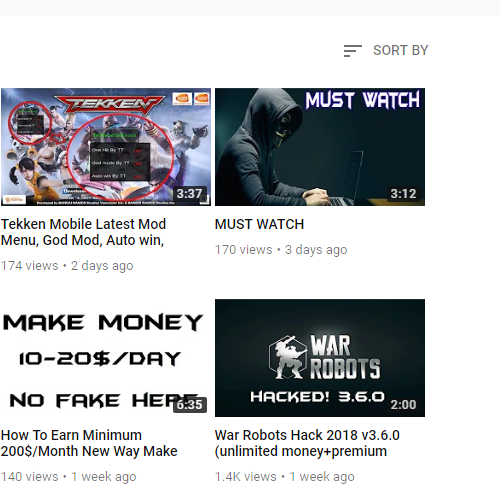Click title 'How To Earn Minimum 200$/Month'
Image resolution: width=500 pixels, height=500 pixels.
coord(89,443)
